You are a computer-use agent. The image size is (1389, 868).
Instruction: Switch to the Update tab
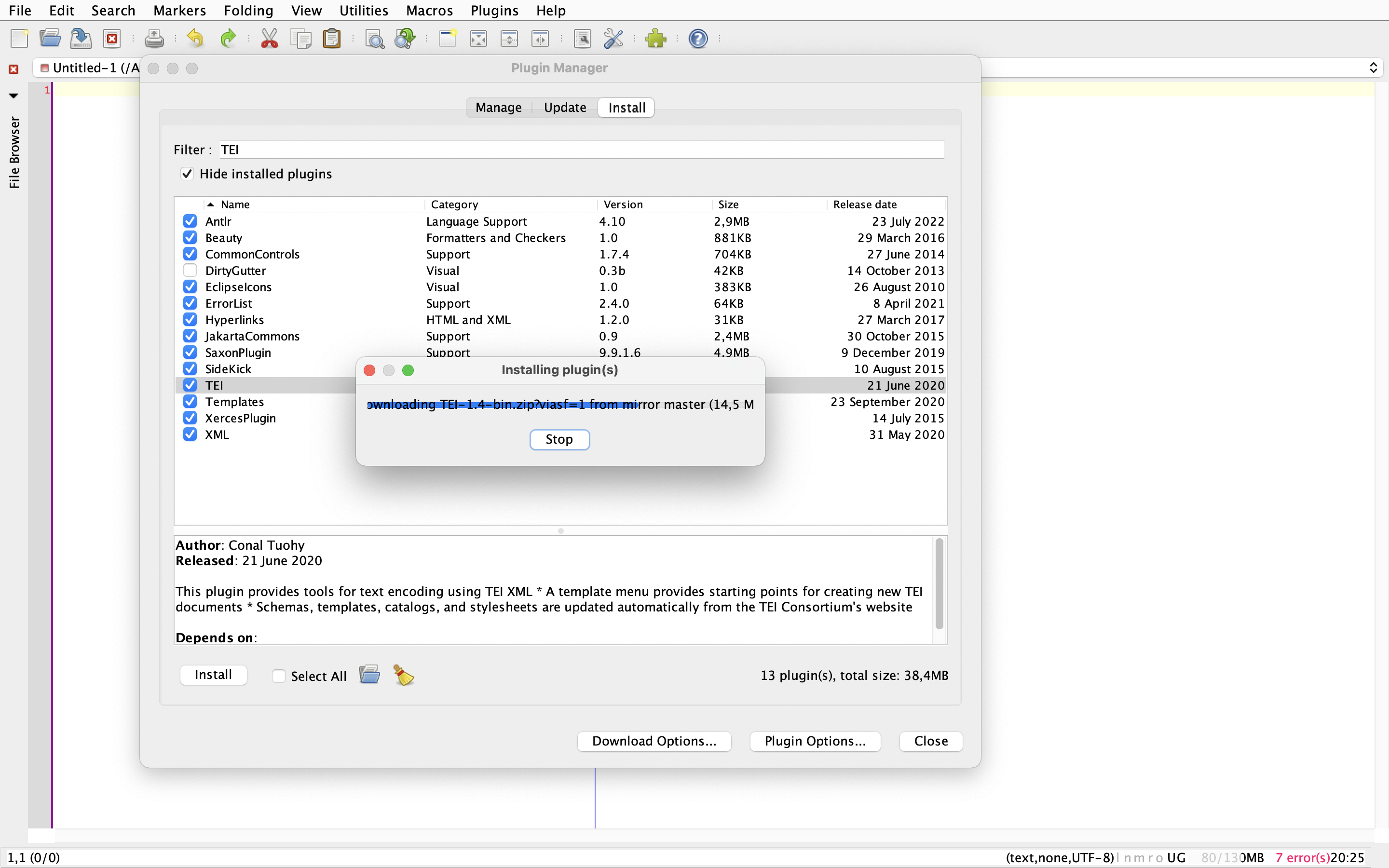pyautogui.click(x=563, y=107)
